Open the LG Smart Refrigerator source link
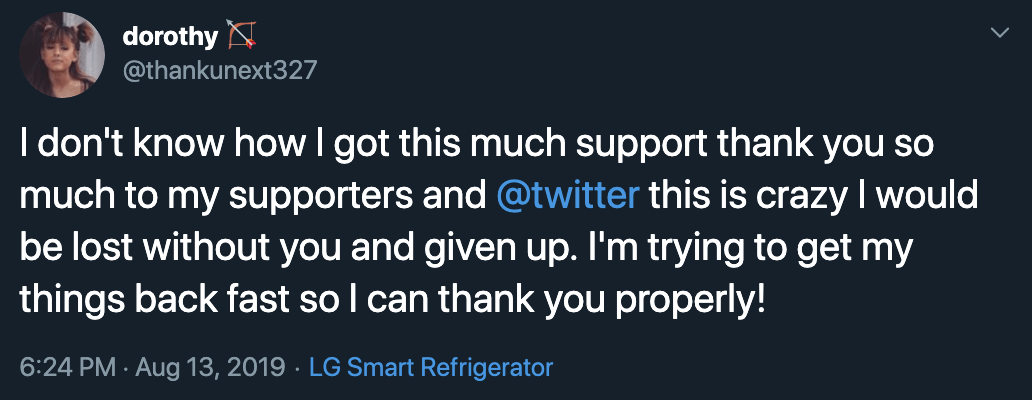 pos(431,367)
